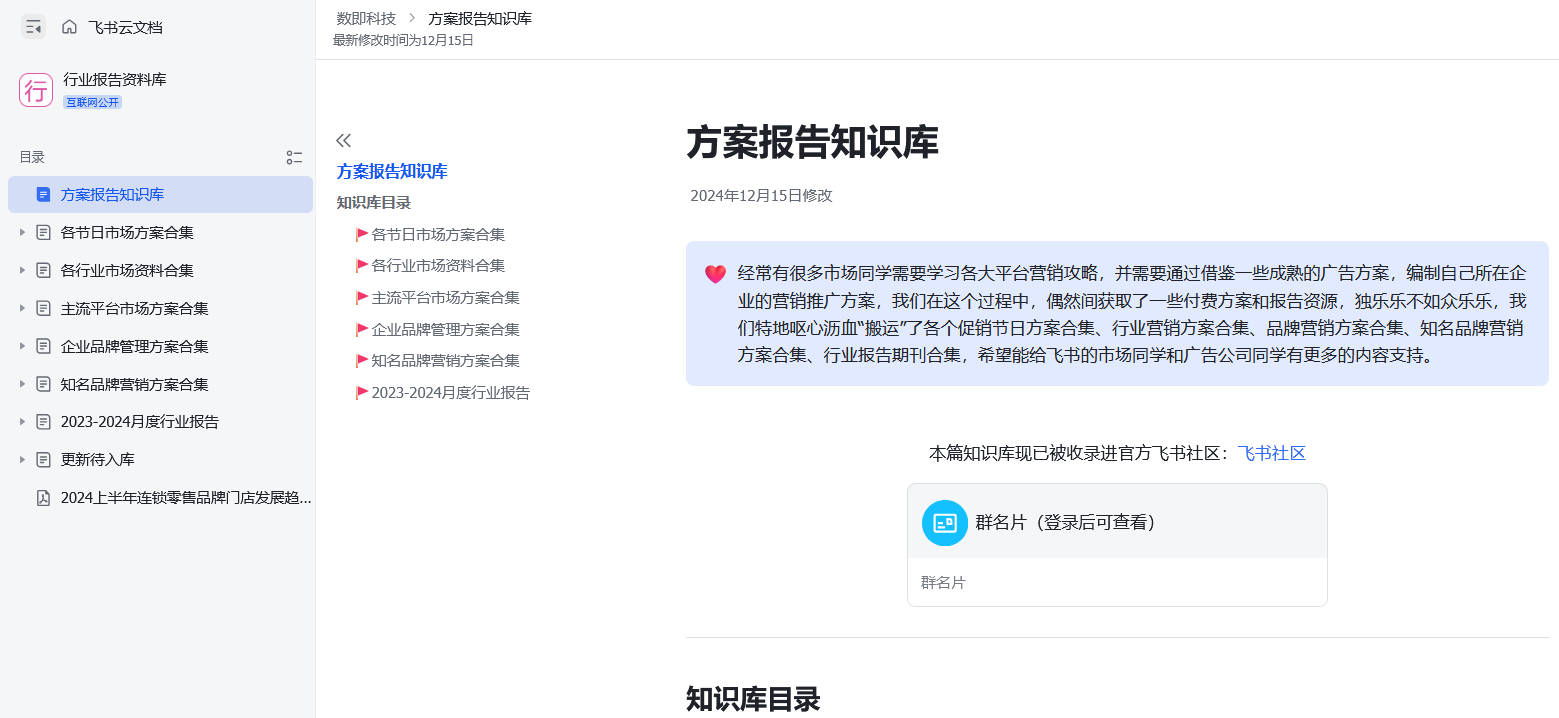Click 飞书云文档 header link
The width and height of the screenshot is (1559, 718).
(125, 27)
